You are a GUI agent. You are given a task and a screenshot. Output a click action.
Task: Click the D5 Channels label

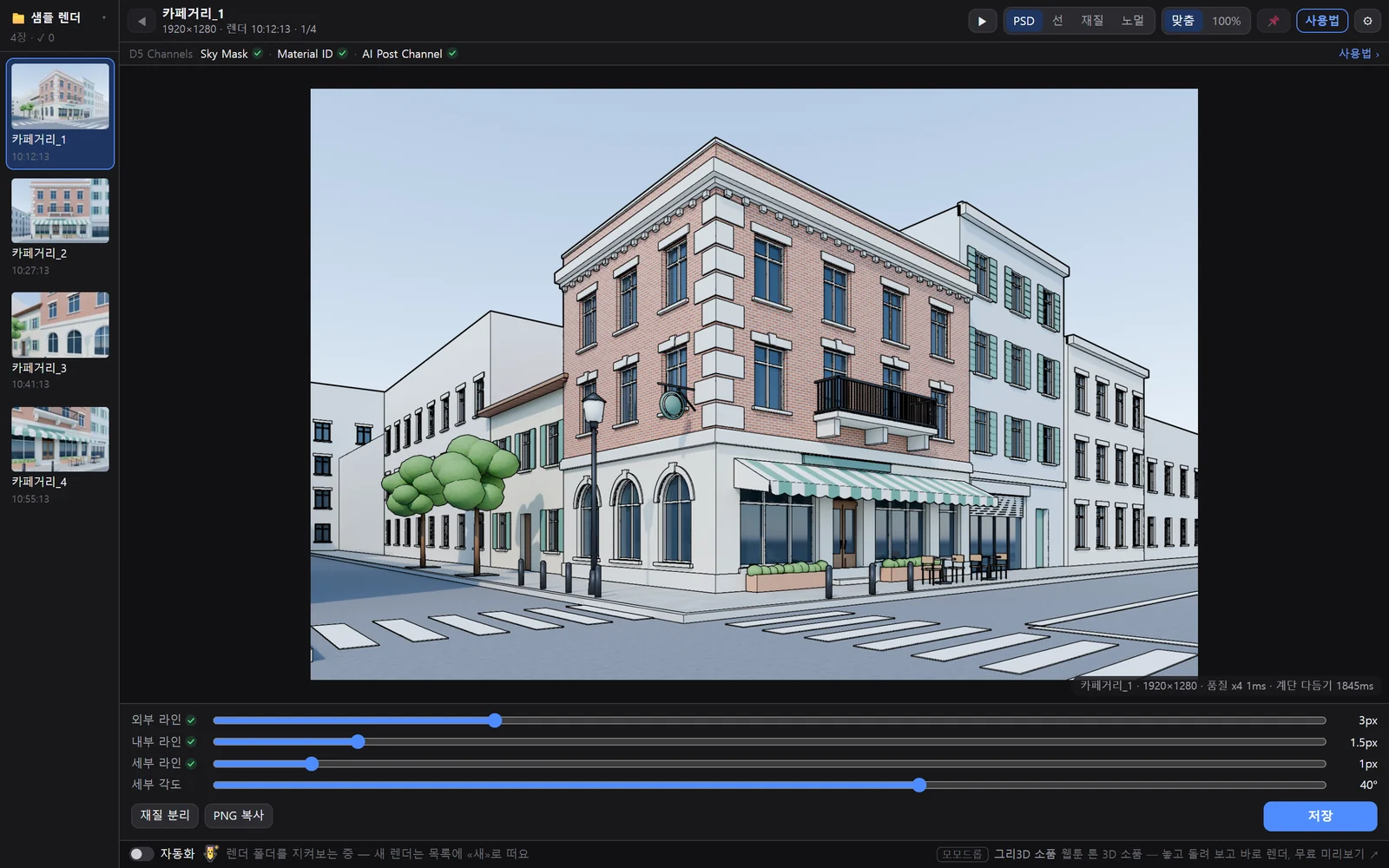161,54
